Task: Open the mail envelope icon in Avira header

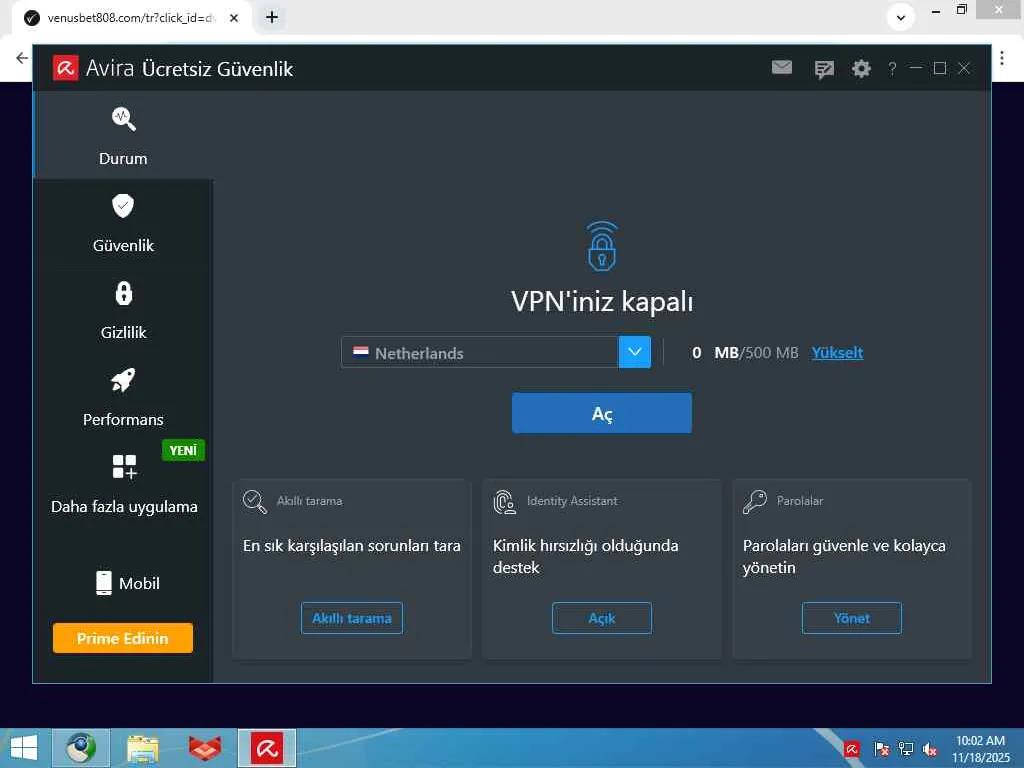Action: (782, 67)
